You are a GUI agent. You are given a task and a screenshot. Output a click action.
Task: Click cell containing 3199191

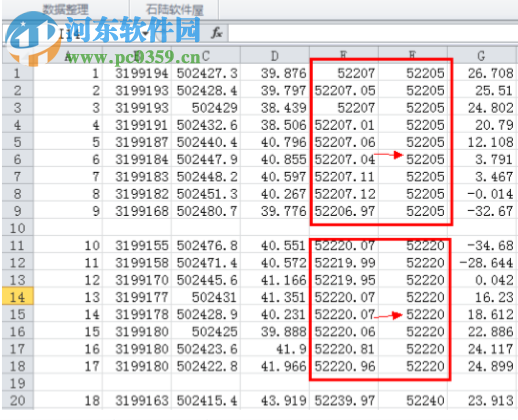(137, 125)
